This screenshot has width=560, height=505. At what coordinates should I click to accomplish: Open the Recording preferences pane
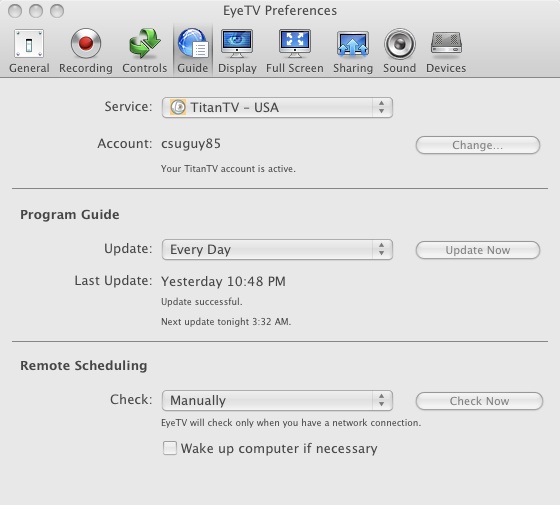point(86,51)
